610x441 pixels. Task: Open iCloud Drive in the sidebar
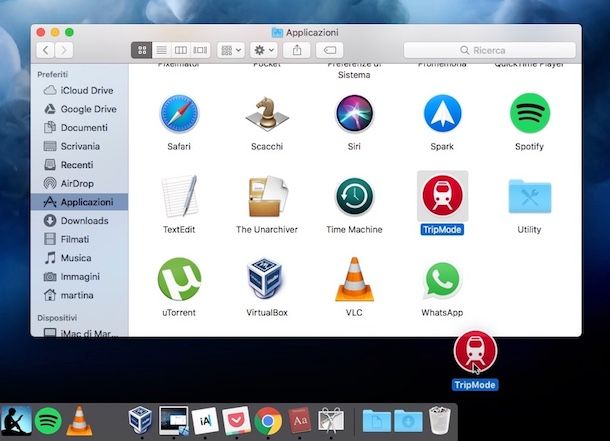pos(79,90)
